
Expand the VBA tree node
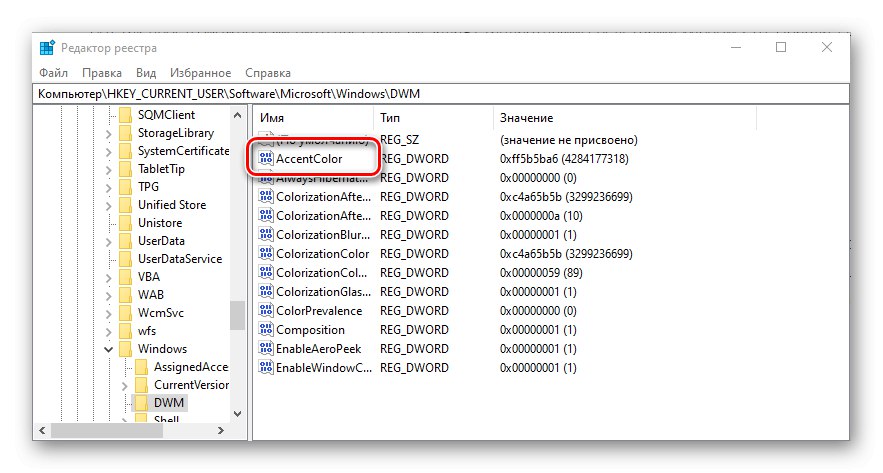pyautogui.click(x=109, y=278)
